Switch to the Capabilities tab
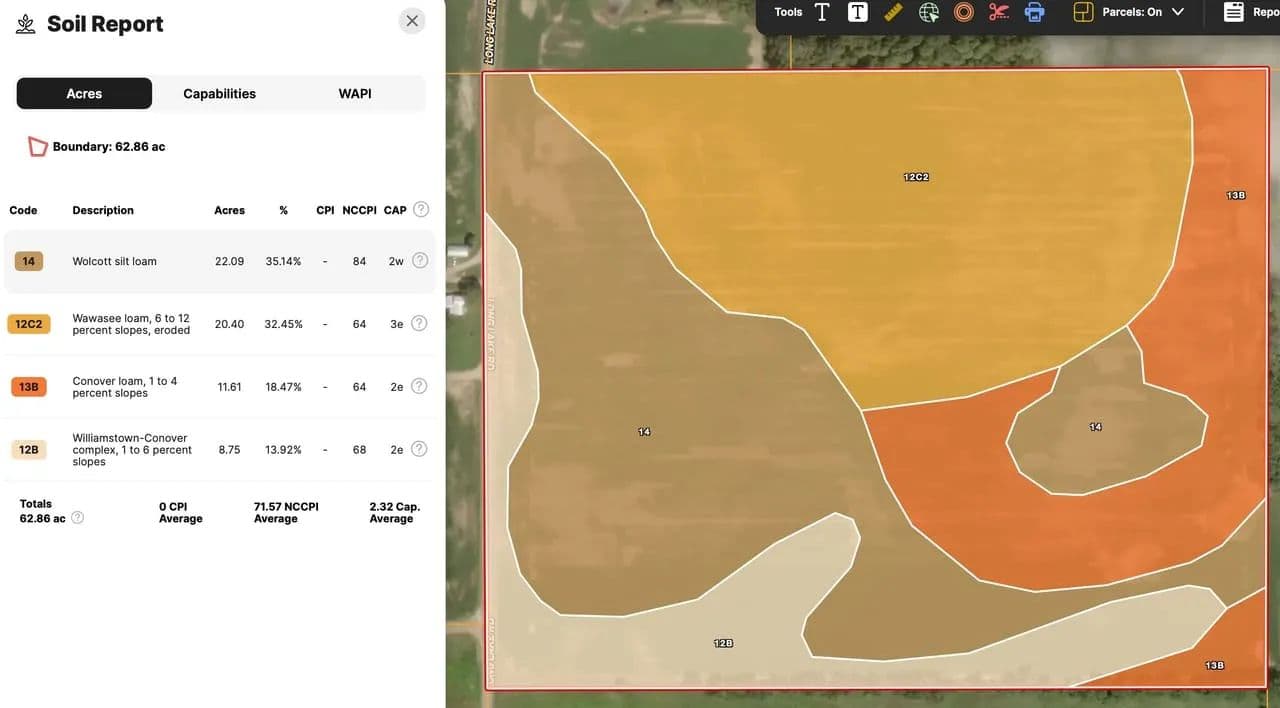 pyautogui.click(x=219, y=94)
